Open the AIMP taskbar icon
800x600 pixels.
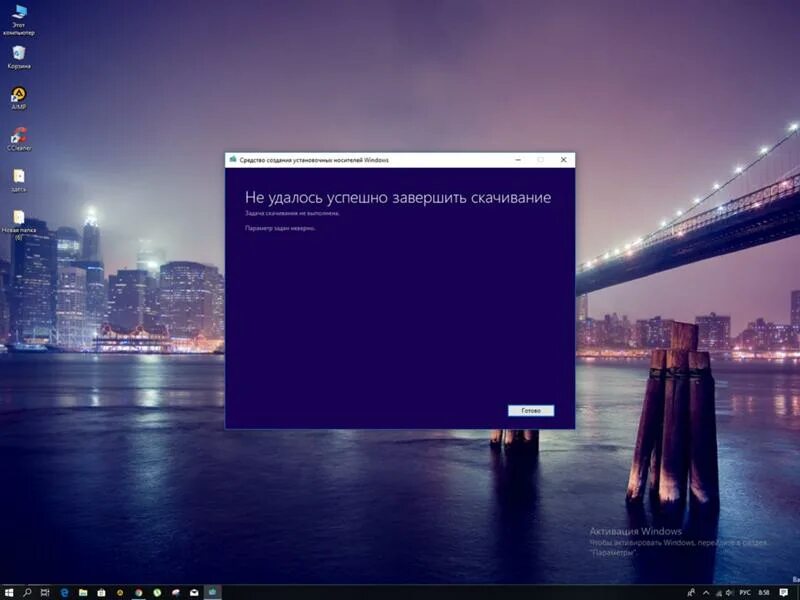coord(120,592)
